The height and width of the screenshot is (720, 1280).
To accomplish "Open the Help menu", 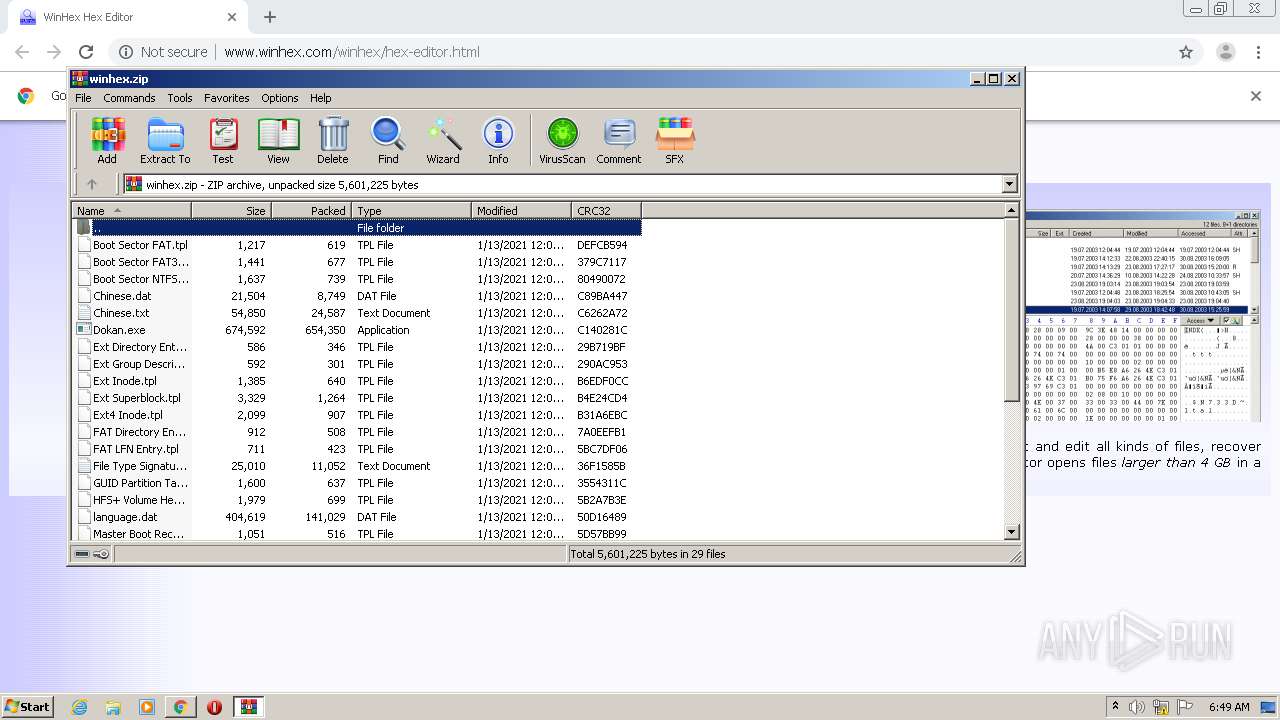I will click(321, 98).
